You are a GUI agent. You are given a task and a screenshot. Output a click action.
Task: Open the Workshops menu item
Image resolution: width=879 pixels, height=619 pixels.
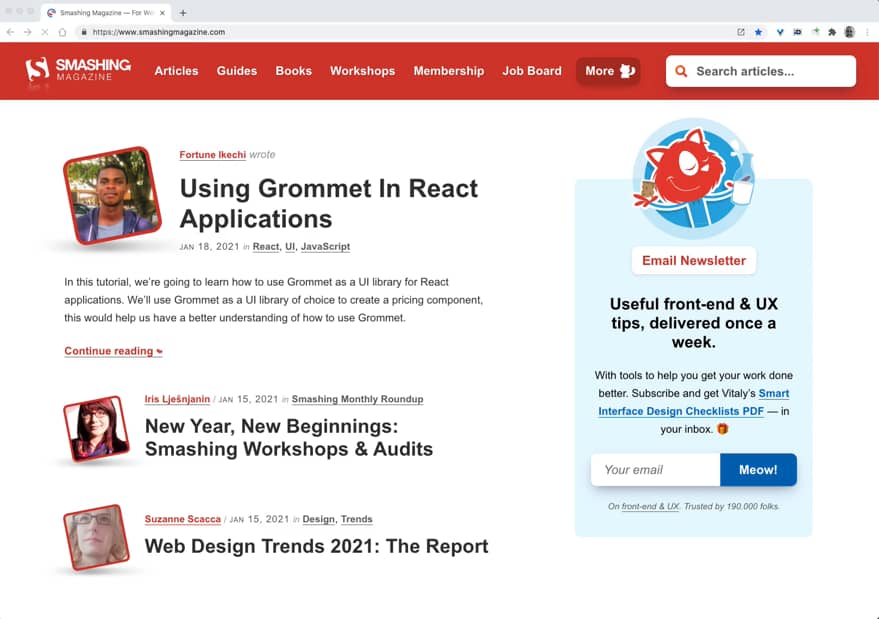coord(362,71)
